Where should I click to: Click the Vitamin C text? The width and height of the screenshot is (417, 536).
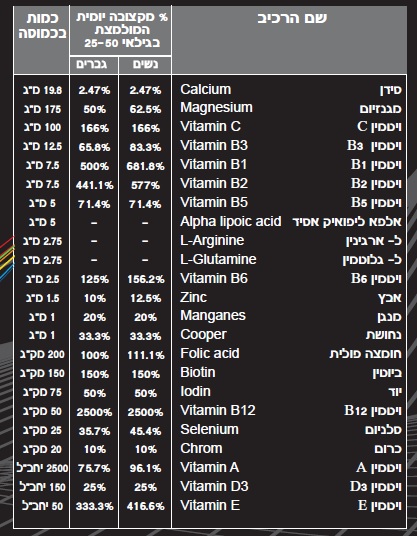210,127
